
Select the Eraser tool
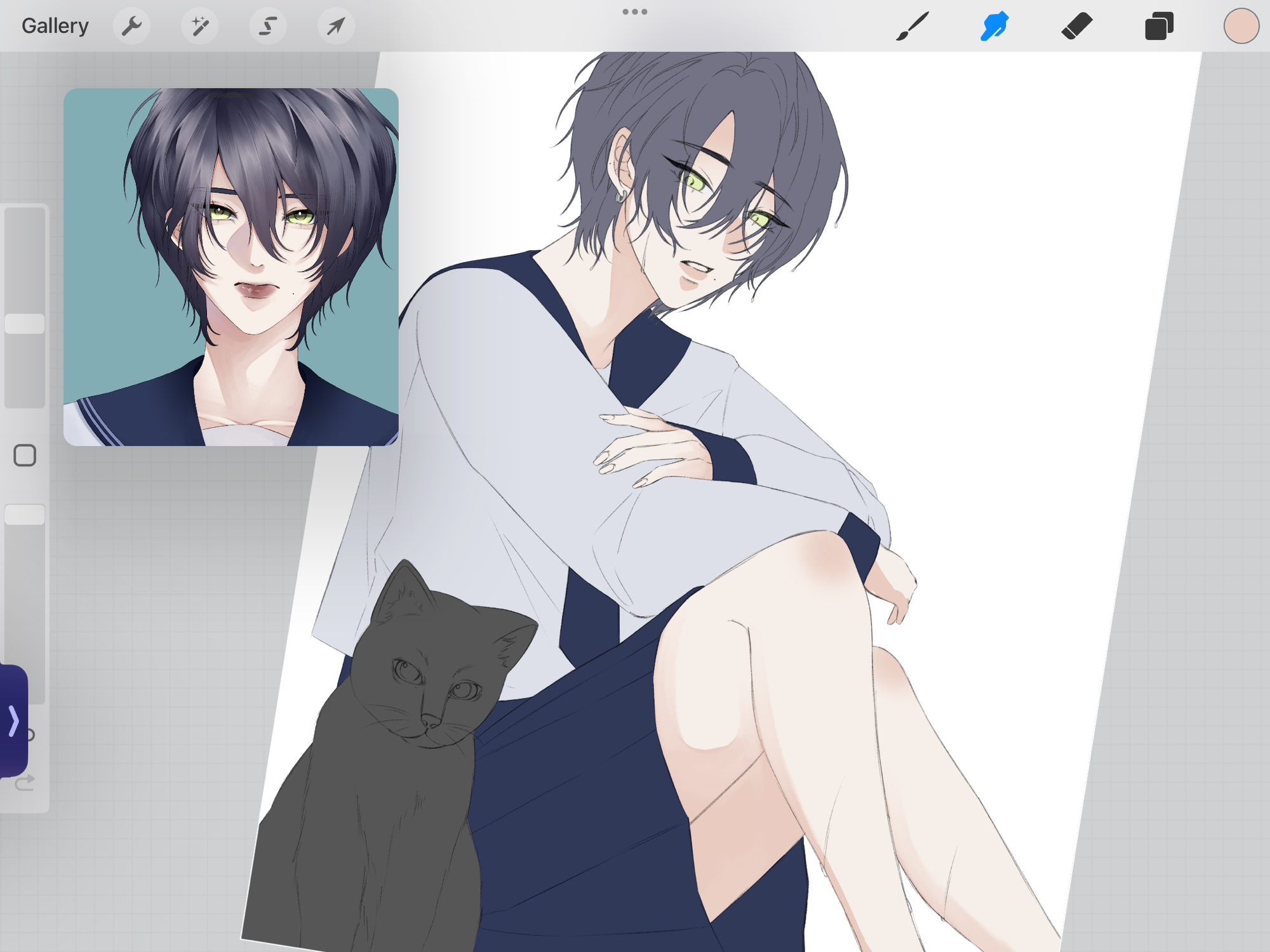tap(1076, 26)
